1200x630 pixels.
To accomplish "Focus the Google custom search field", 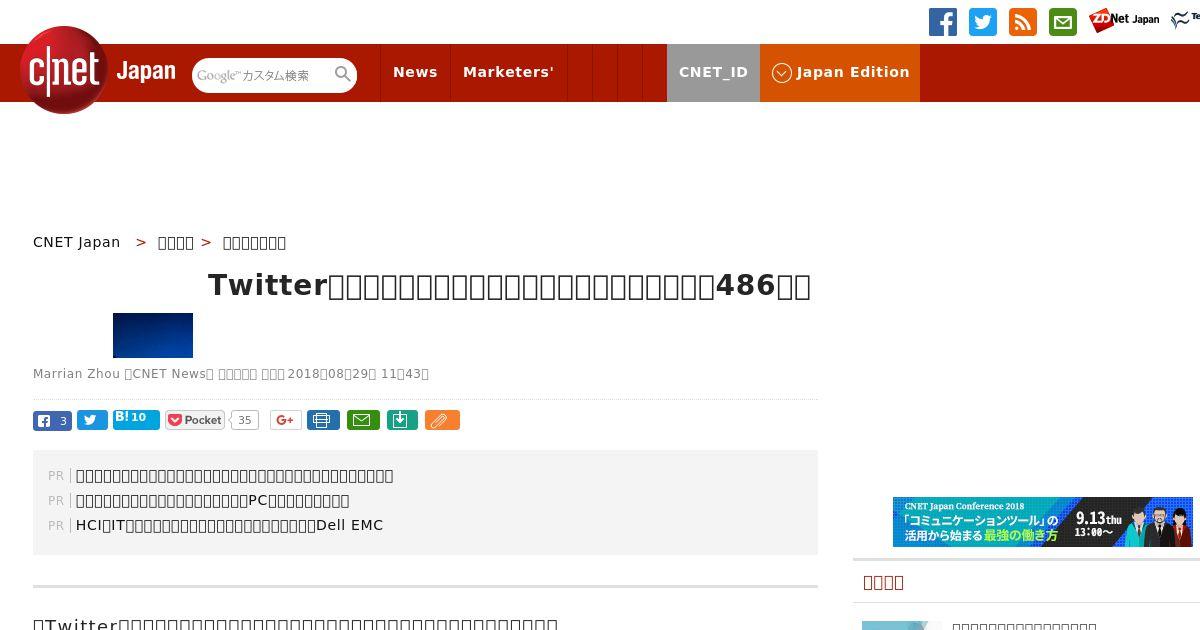I will tap(264, 75).
